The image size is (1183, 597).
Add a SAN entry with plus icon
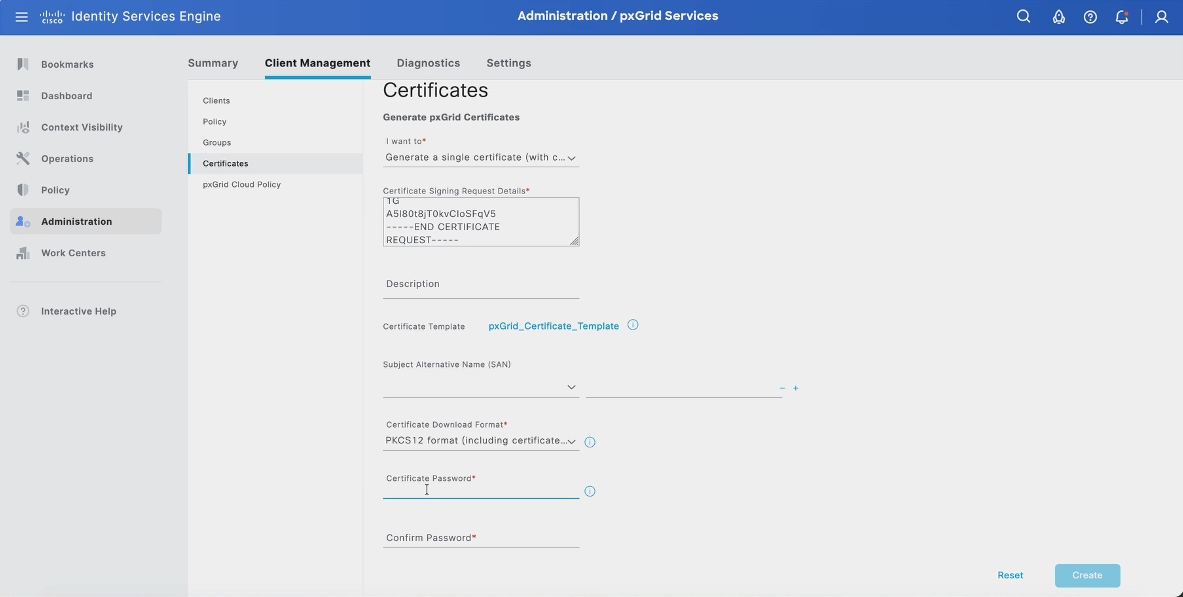pyautogui.click(x=795, y=388)
